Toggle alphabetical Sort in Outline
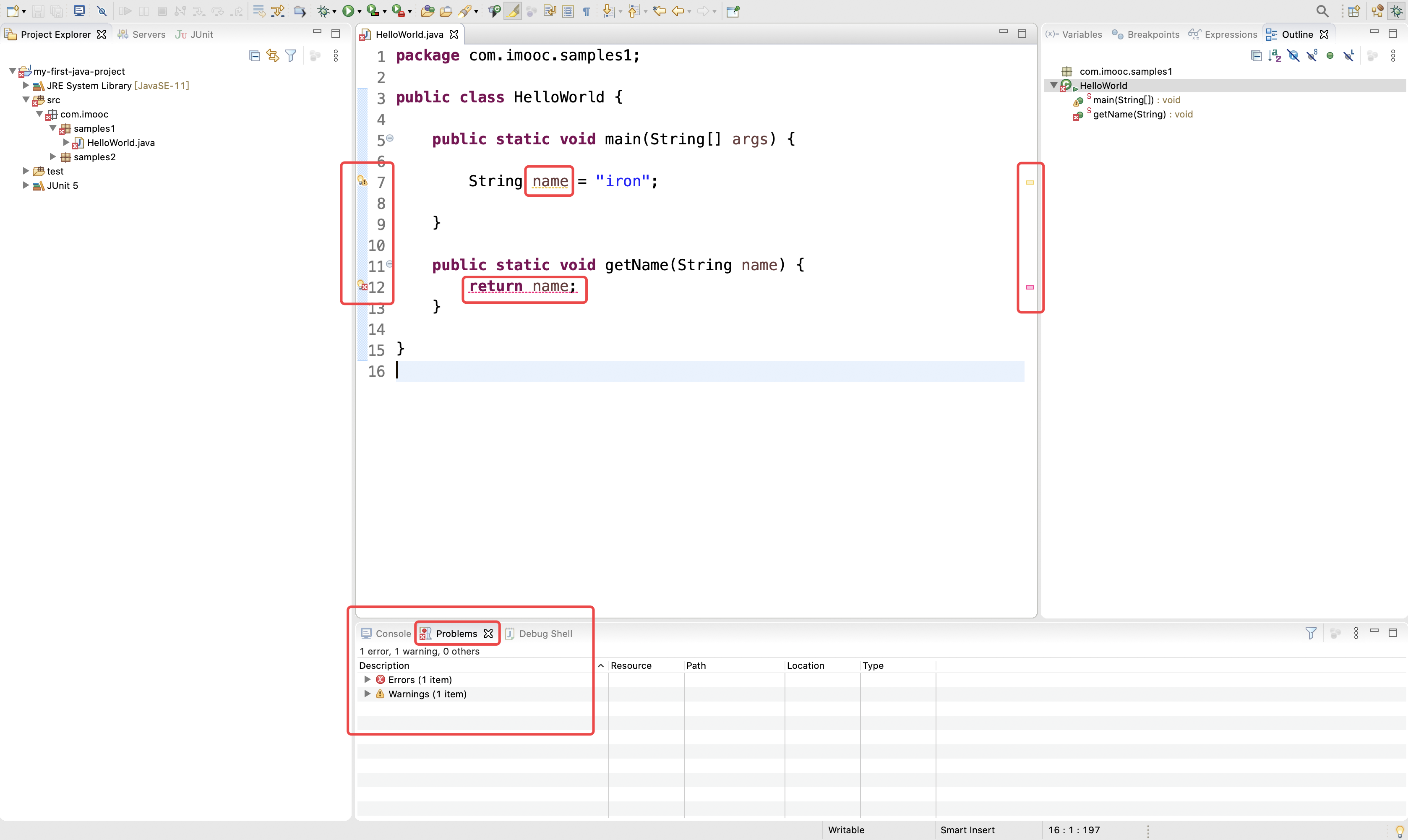1408x840 pixels. [x=1275, y=55]
